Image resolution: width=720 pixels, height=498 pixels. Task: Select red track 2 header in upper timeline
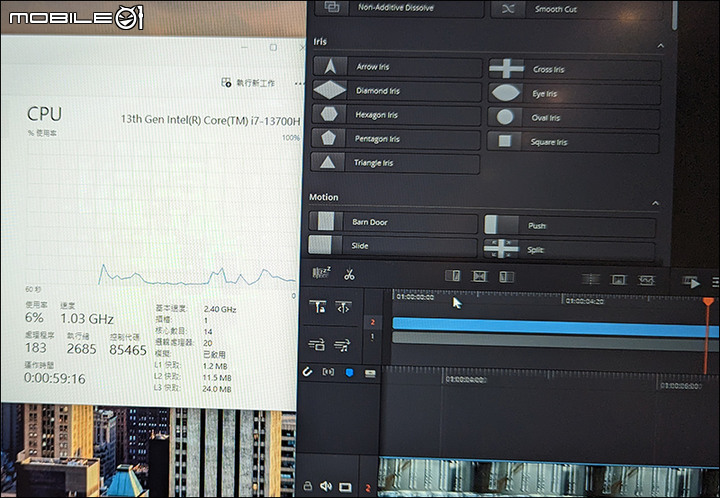point(372,322)
